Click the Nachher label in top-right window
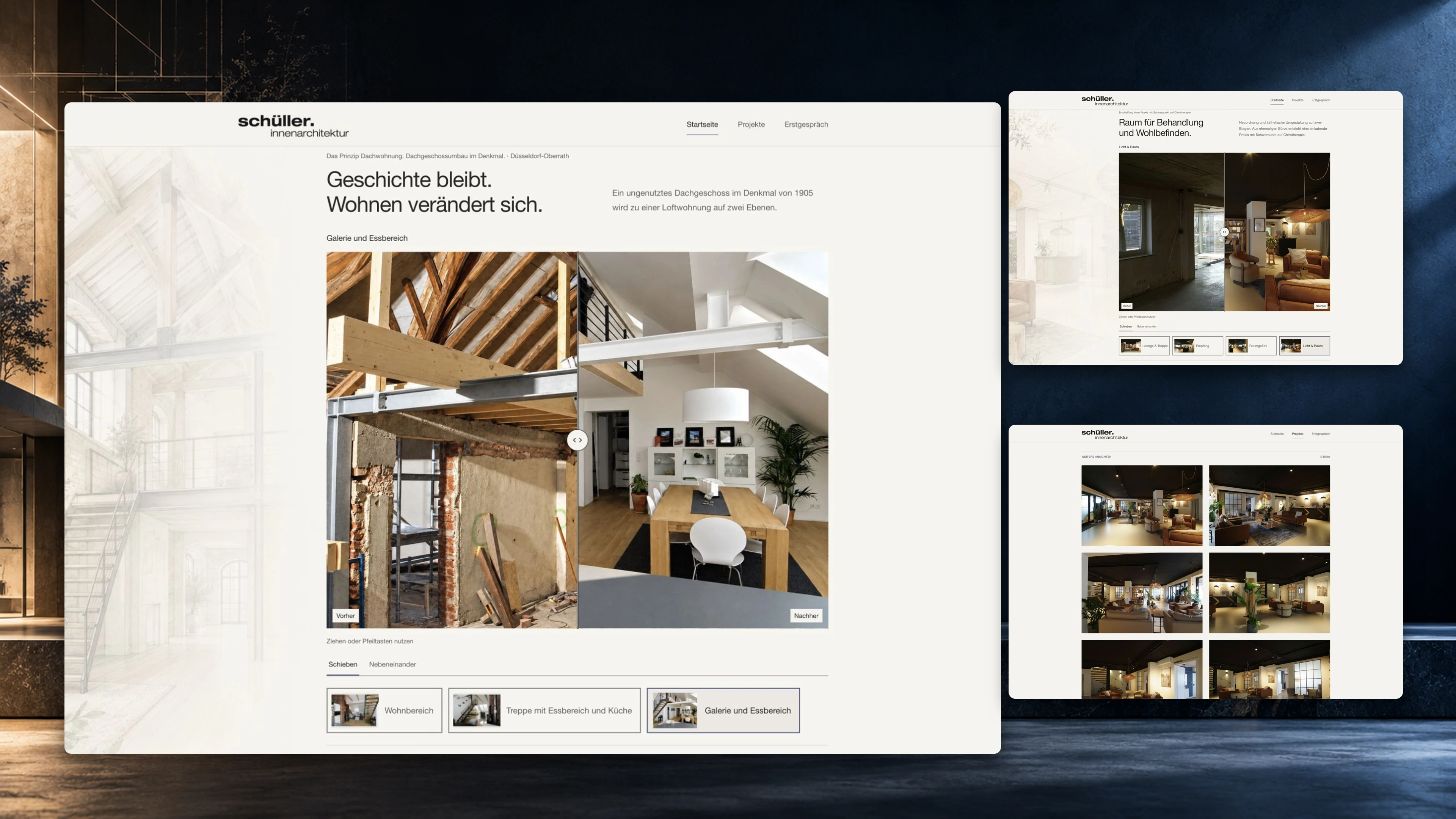The height and width of the screenshot is (819, 1456). (x=1320, y=306)
